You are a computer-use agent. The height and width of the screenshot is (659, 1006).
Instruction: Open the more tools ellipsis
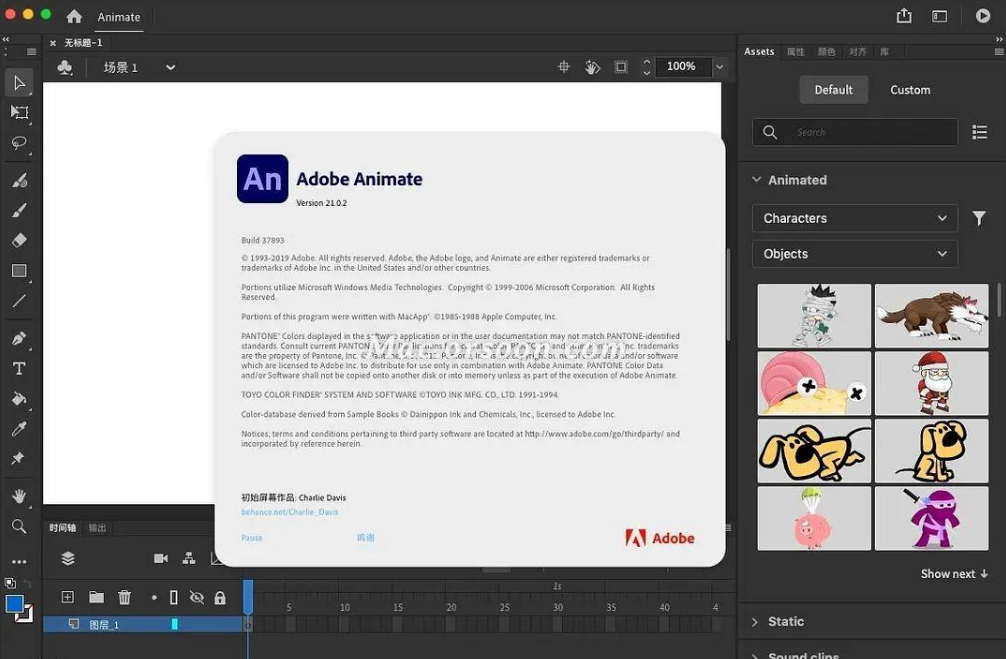click(19, 561)
